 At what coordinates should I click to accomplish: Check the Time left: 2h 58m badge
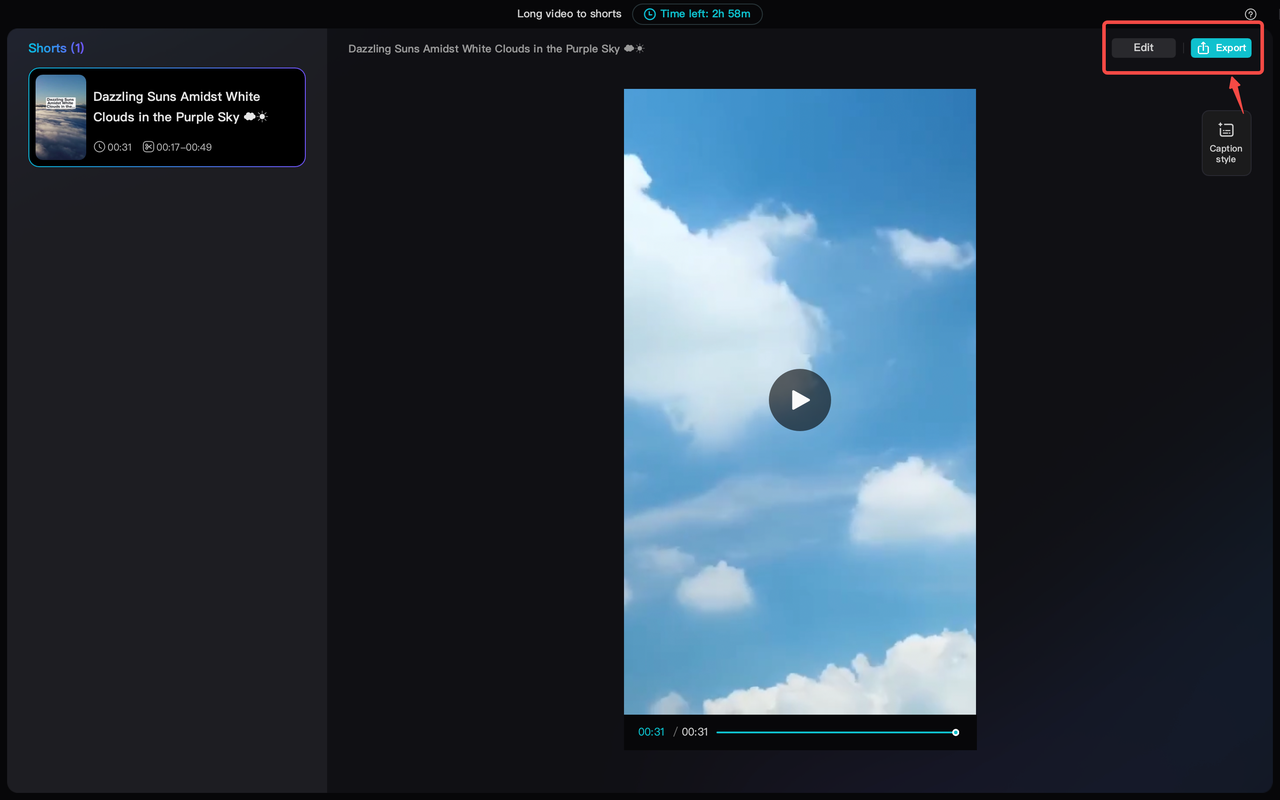[697, 13]
